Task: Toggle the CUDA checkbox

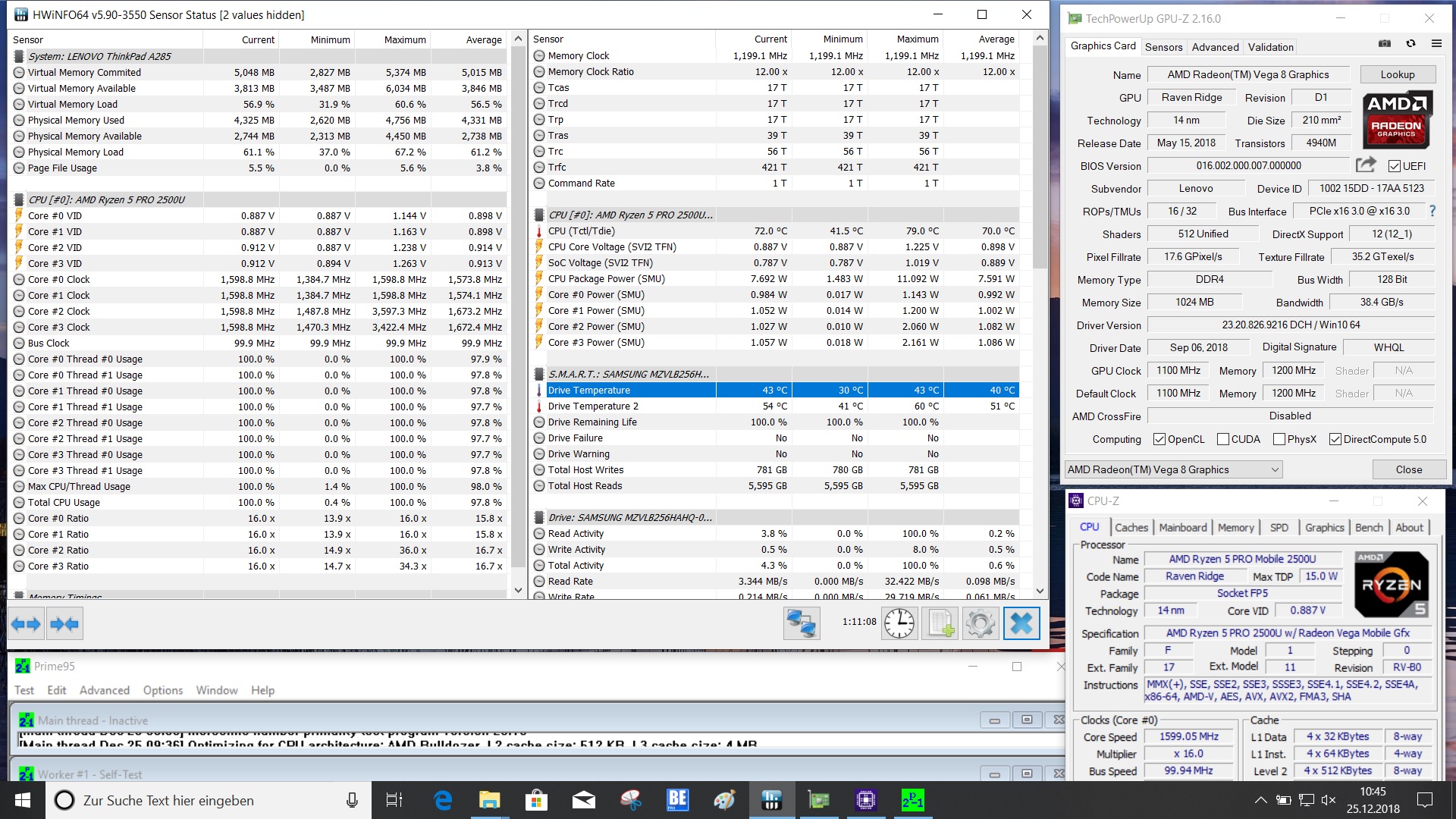Action: click(1222, 439)
